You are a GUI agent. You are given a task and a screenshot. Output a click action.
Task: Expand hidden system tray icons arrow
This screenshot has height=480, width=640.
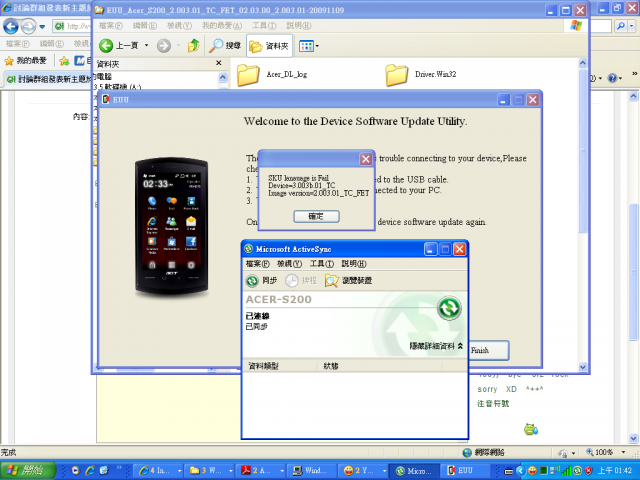(520, 471)
